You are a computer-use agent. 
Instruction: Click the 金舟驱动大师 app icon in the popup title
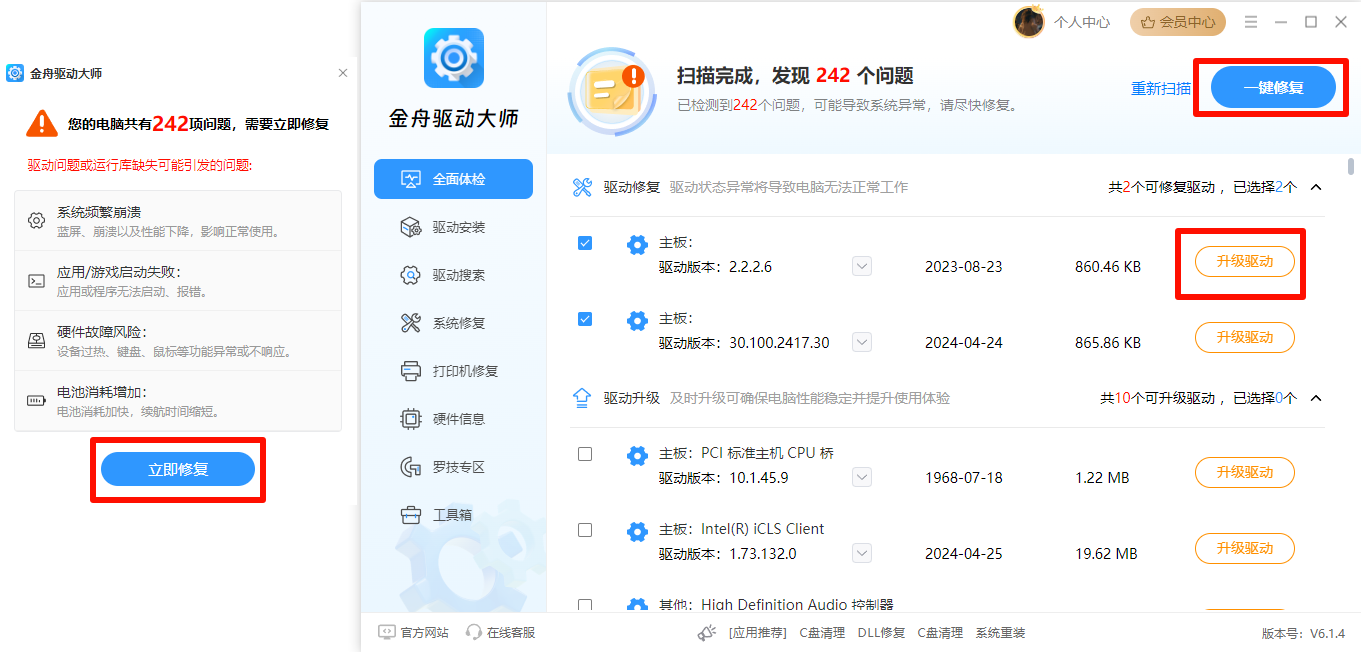click(x=15, y=73)
